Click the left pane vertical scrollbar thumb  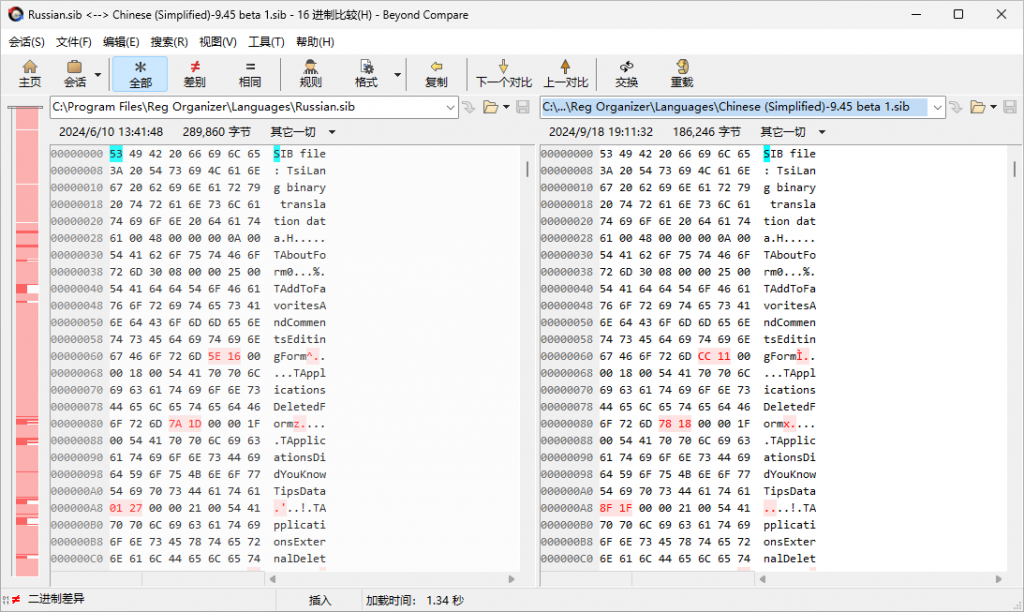pyautogui.click(x=527, y=169)
